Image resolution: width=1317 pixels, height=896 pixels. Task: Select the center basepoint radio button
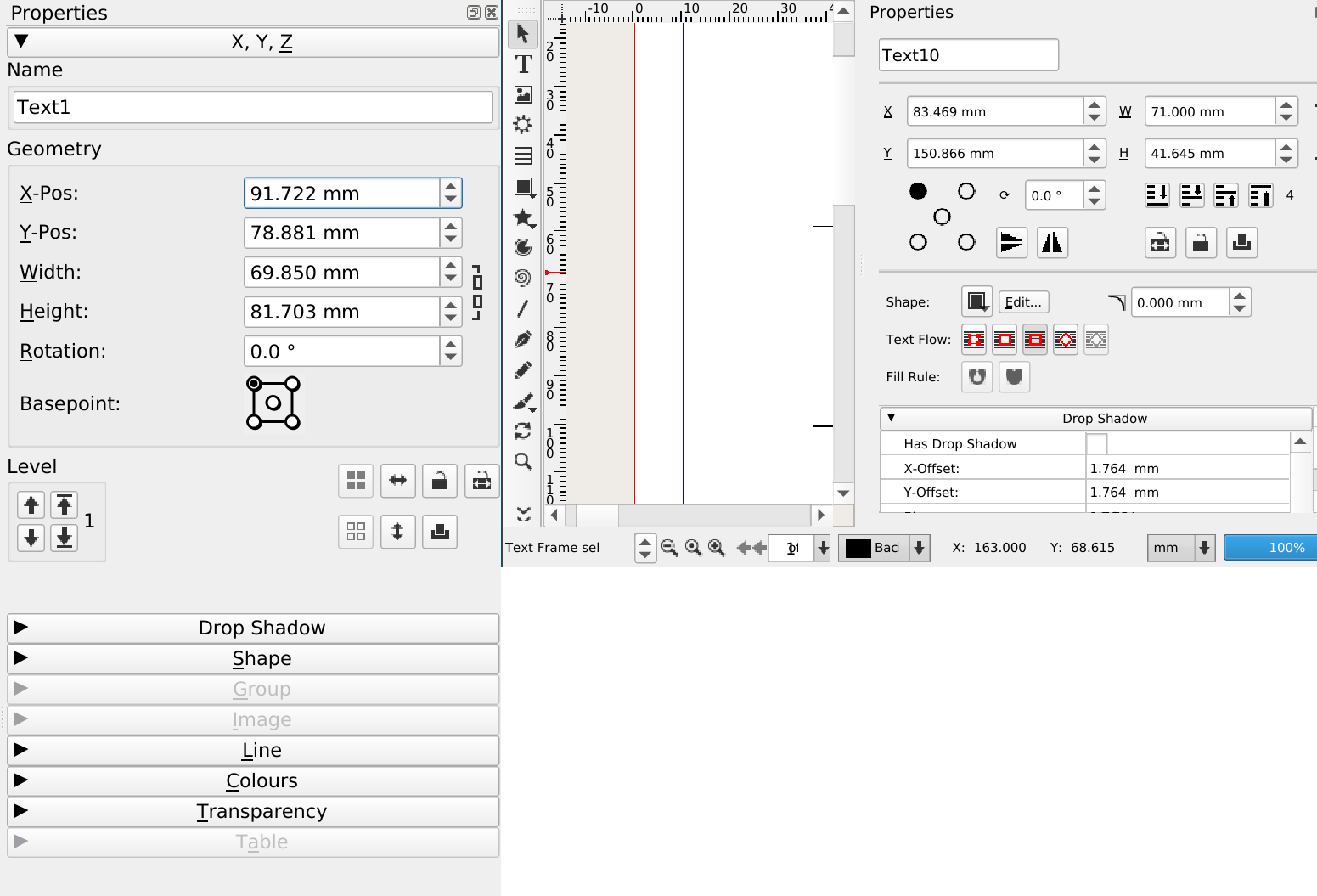(x=942, y=217)
